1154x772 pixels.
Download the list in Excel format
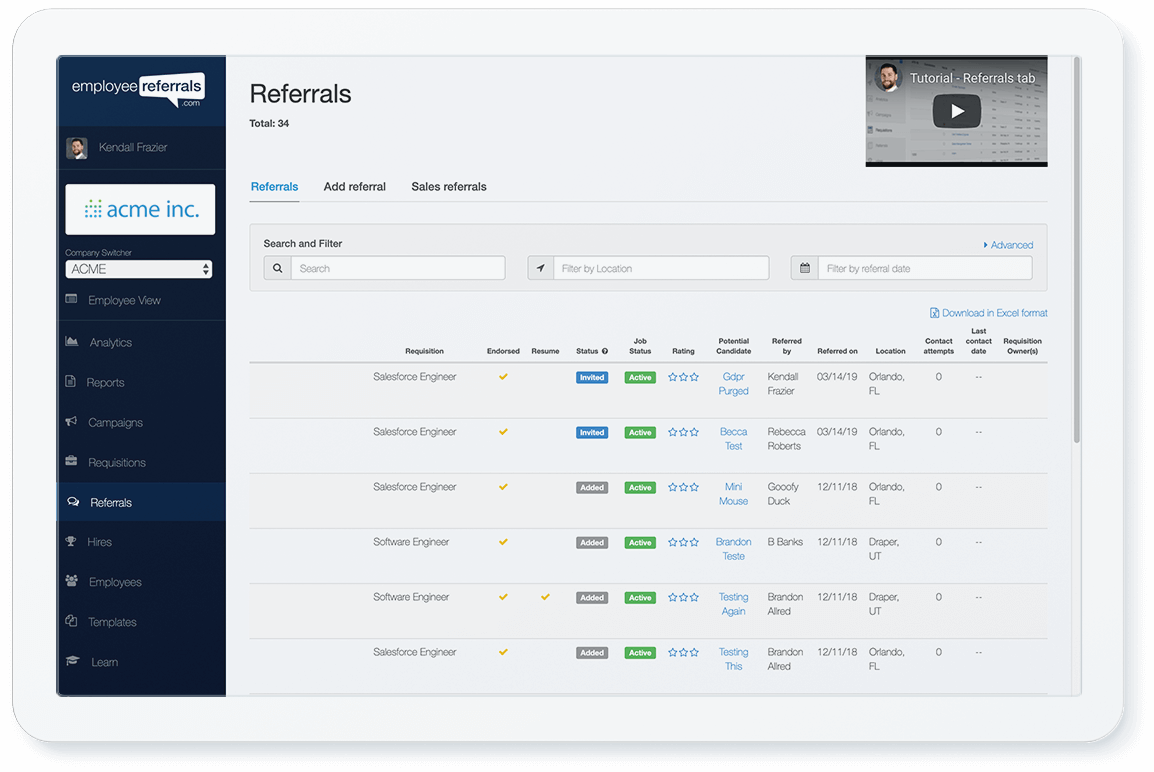pos(989,313)
